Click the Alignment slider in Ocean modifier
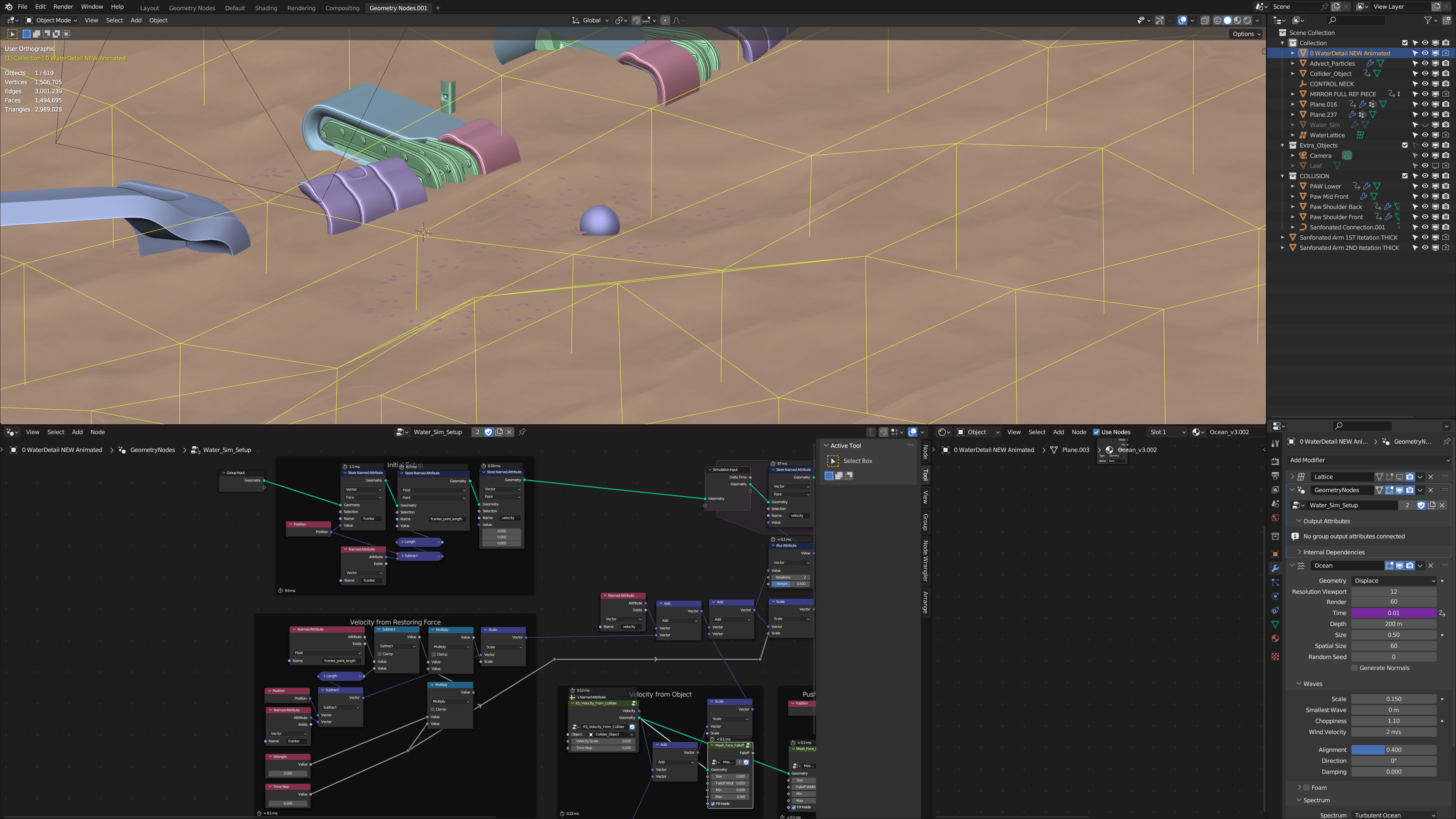1456x819 pixels. click(x=1394, y=750)
